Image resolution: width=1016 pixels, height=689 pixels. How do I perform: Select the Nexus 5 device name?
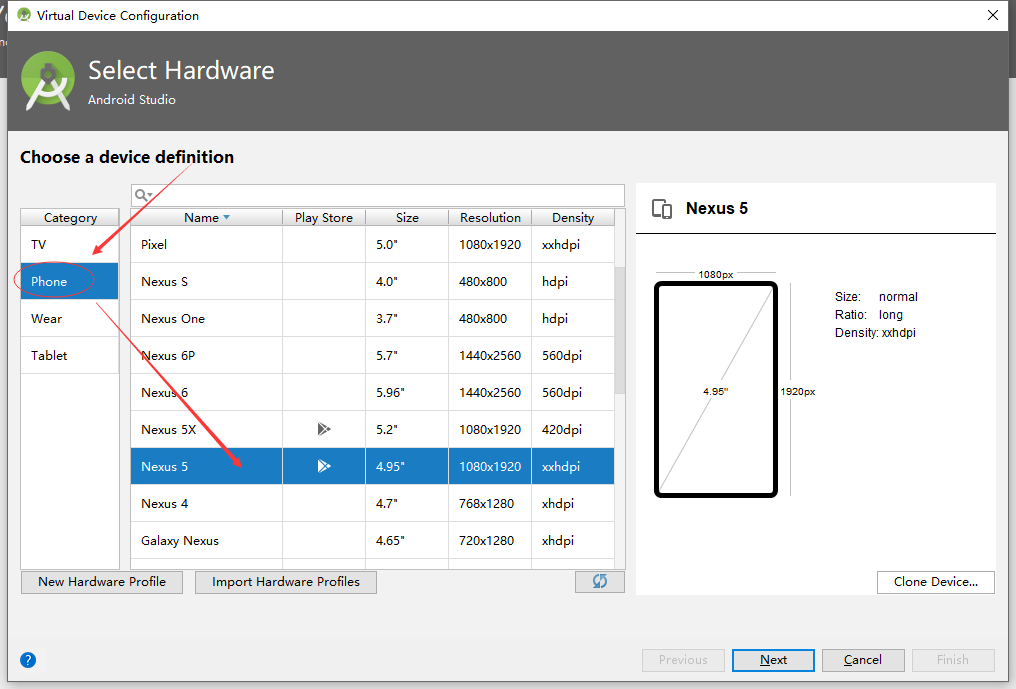pos(165,467)
